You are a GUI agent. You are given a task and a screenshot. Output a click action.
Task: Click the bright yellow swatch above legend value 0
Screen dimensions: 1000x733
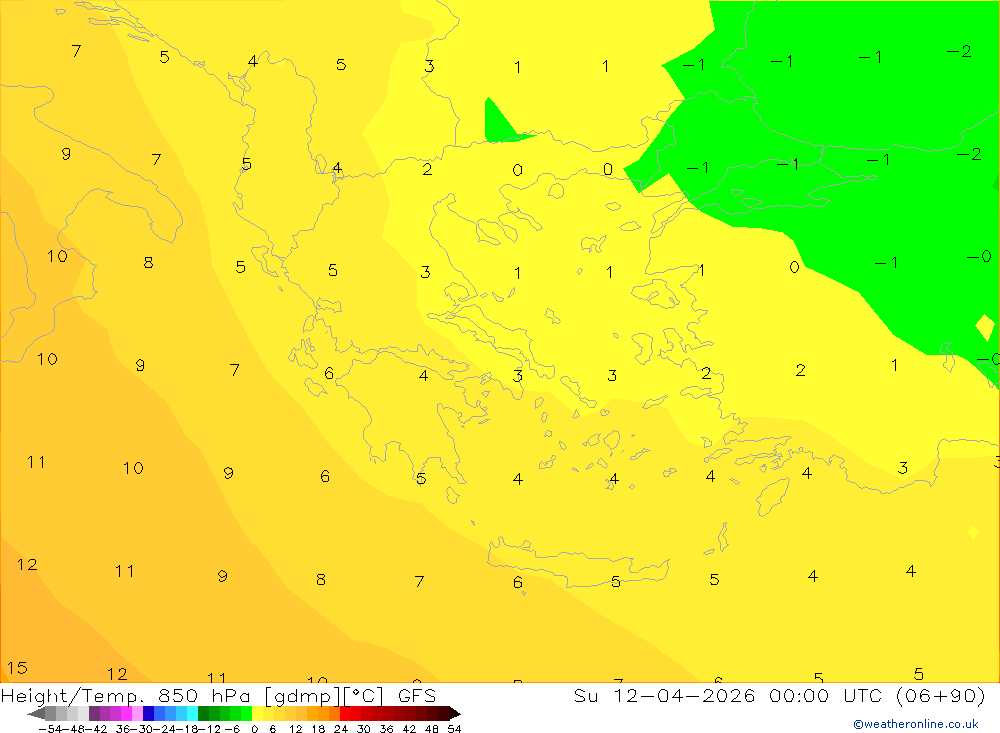(x=257, y=713)
